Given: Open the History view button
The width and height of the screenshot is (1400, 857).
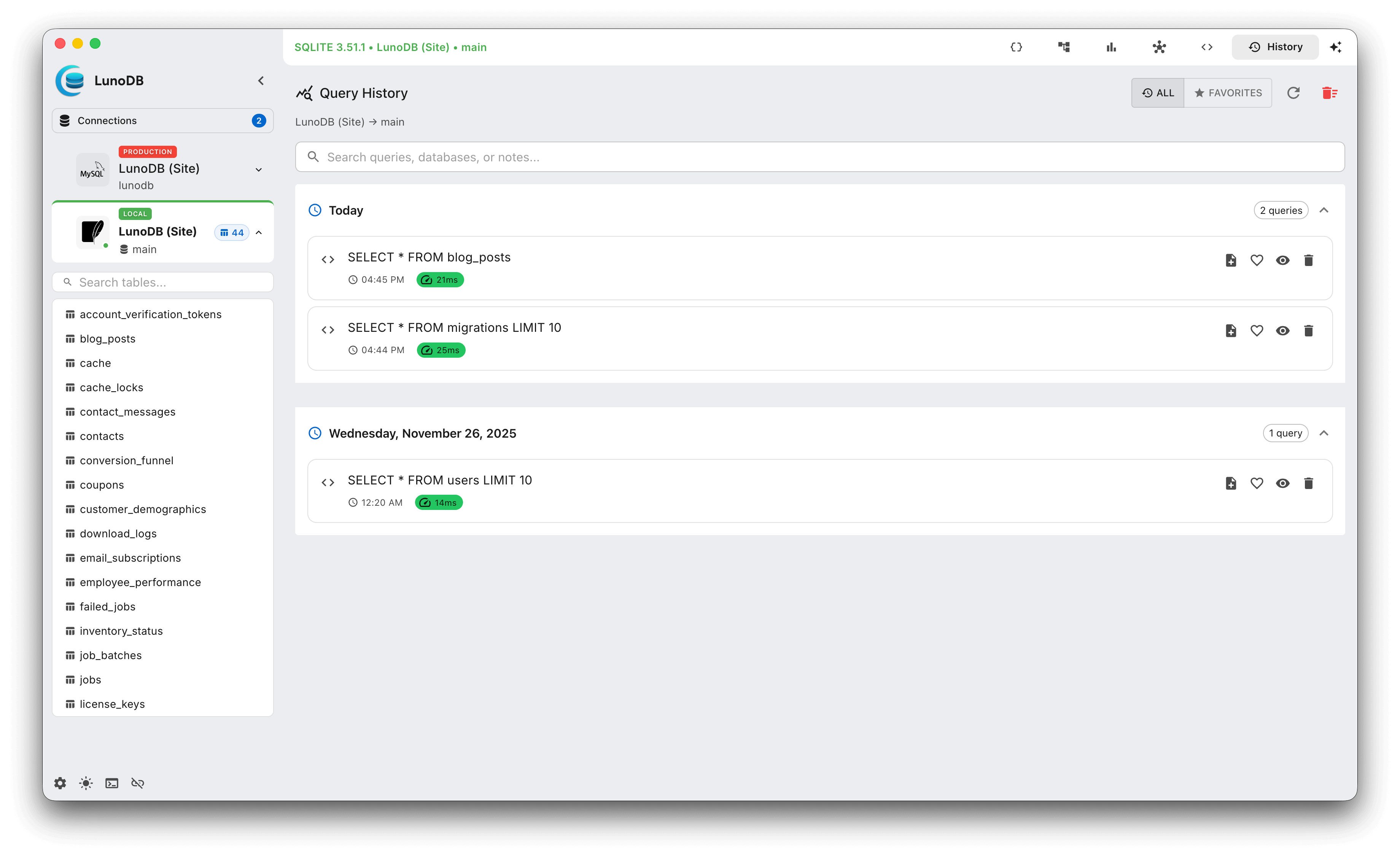Looking at the screenshot, I should coord(1275,47).
